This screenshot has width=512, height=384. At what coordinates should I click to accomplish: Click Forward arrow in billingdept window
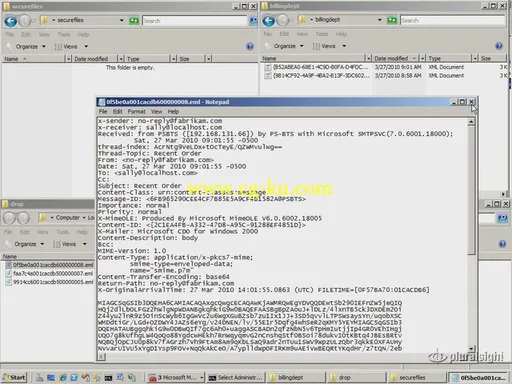point(283,21)
